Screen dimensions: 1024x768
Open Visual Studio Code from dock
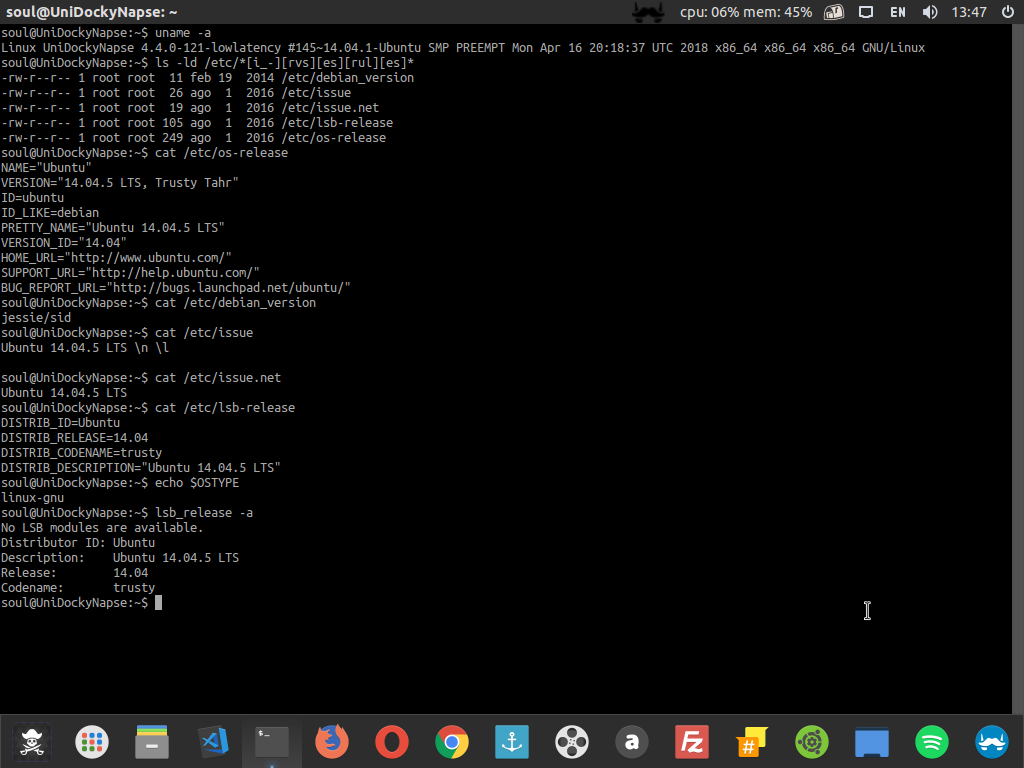point(212,743)
